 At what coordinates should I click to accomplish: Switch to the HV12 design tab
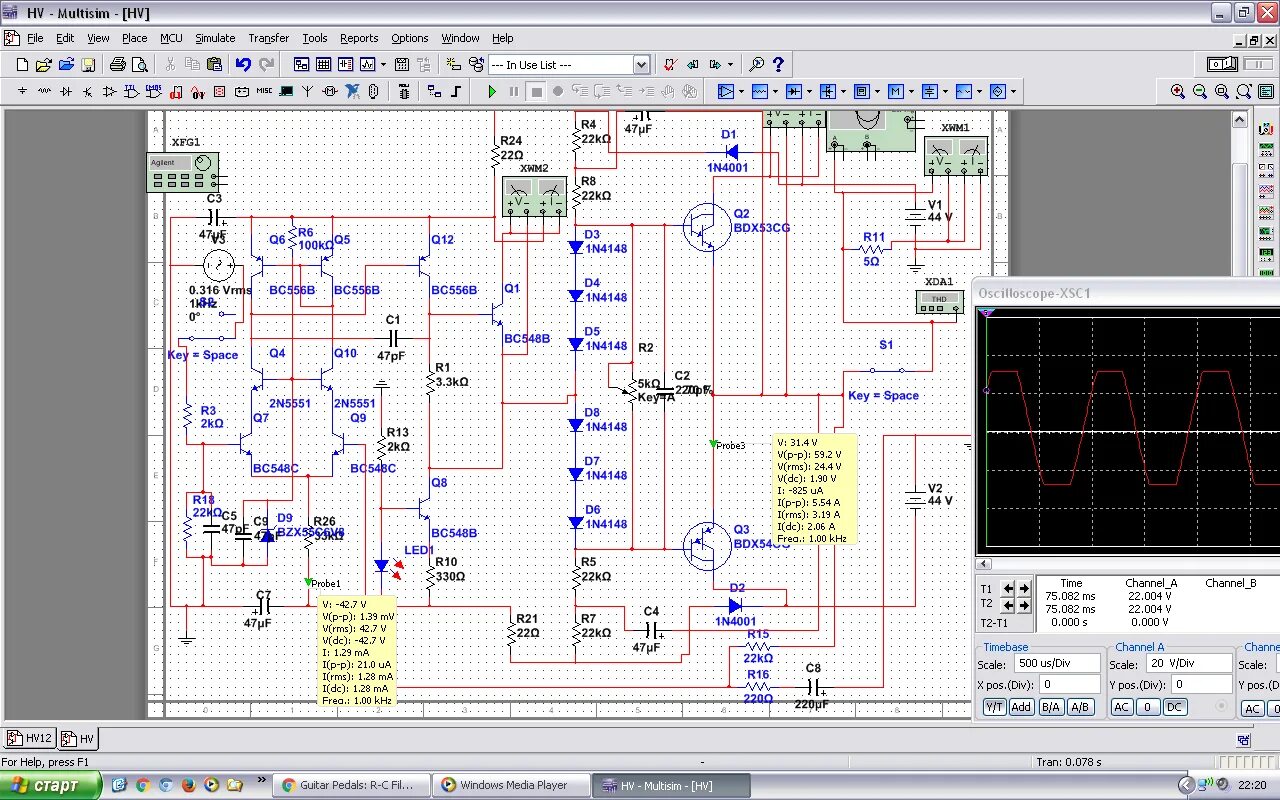pos(29,739)
